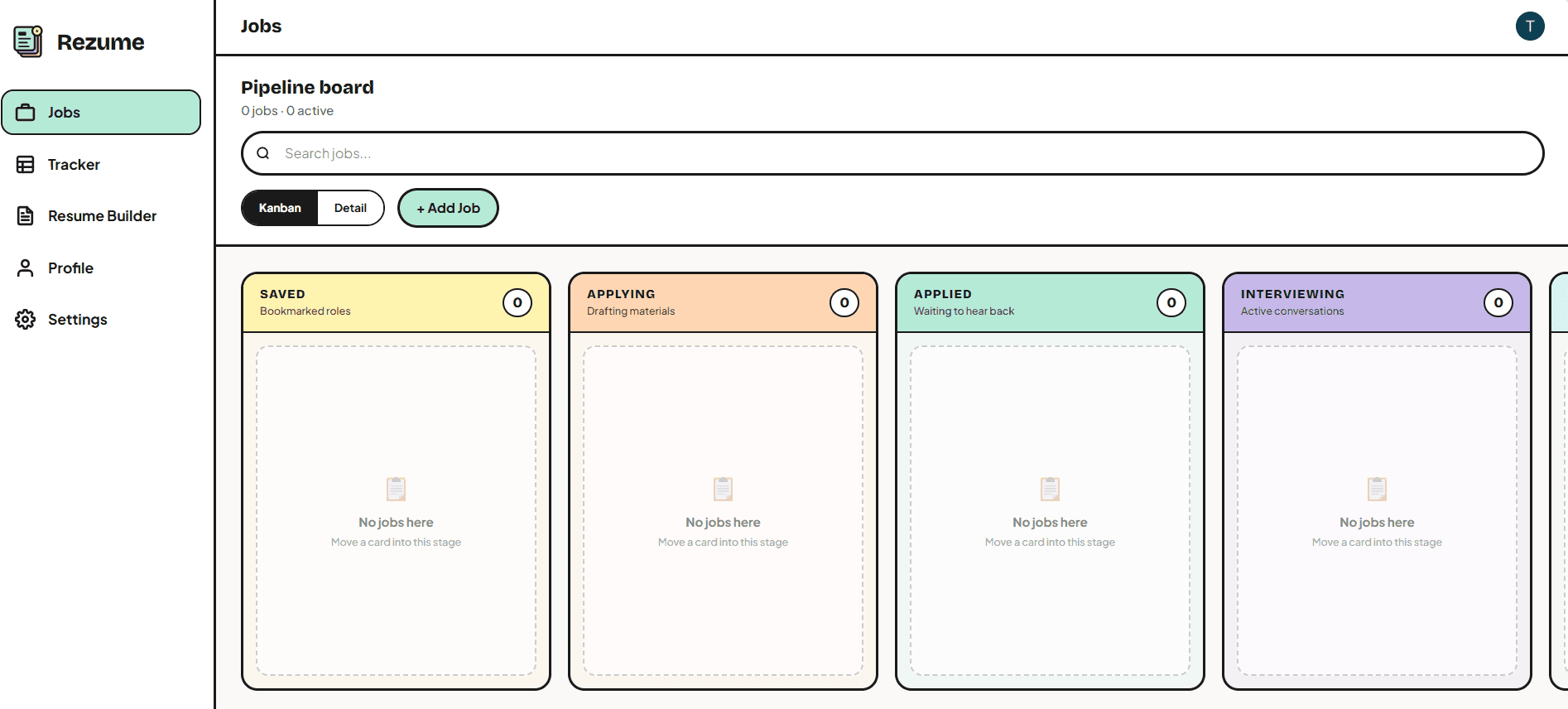1568x709 pixels.
Task: Click the INTERVIEWING column header title
Action: click(x=1292, y=294)
